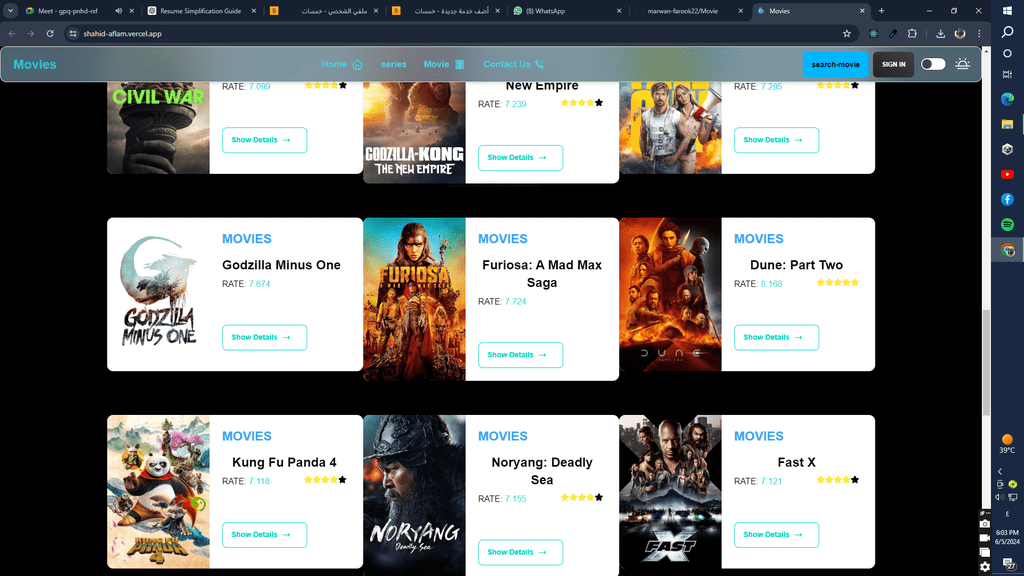Open the Windows Start button
The width and height of the screenshot is (1024, 576).
coord(1008,11)
